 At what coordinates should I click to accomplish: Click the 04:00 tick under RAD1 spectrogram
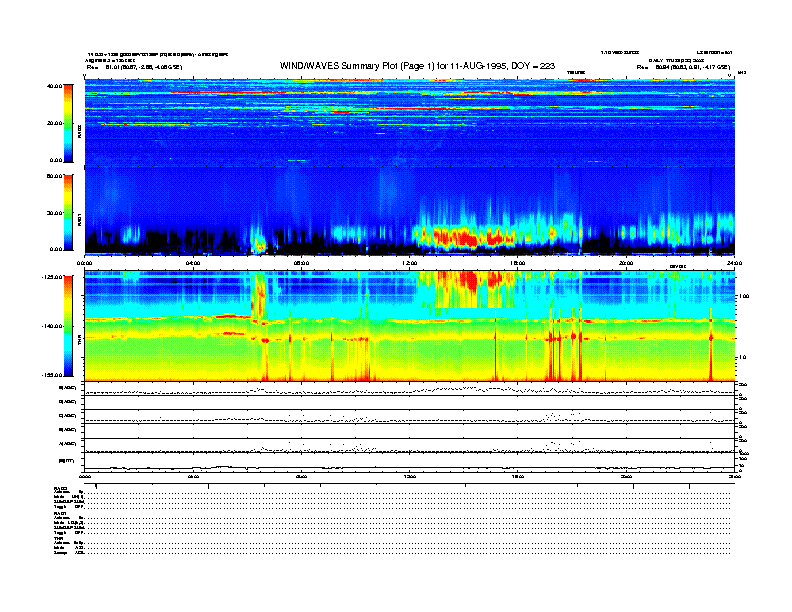(193, 263)
